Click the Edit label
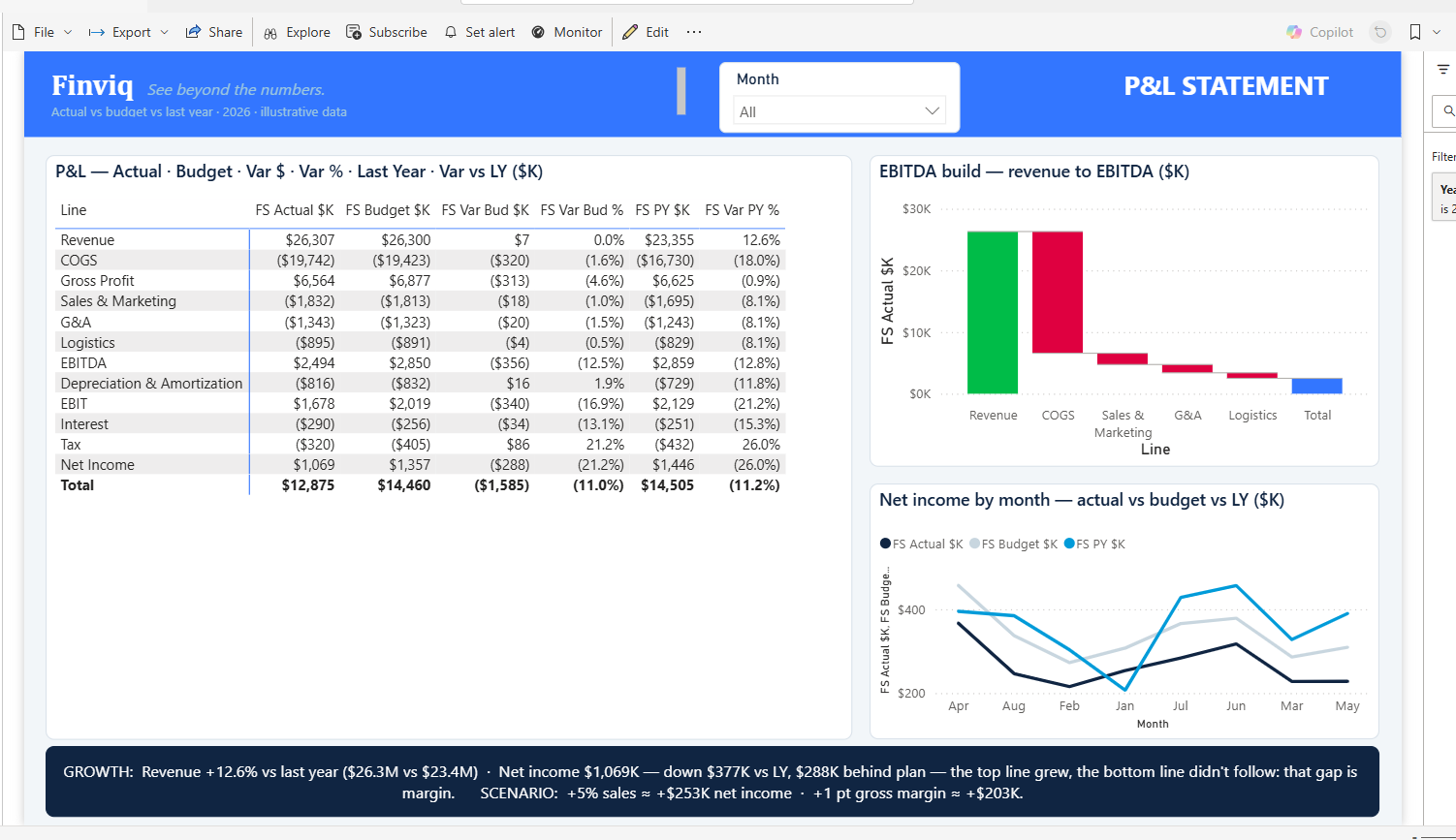1456x840 pixels. (657, 32)
